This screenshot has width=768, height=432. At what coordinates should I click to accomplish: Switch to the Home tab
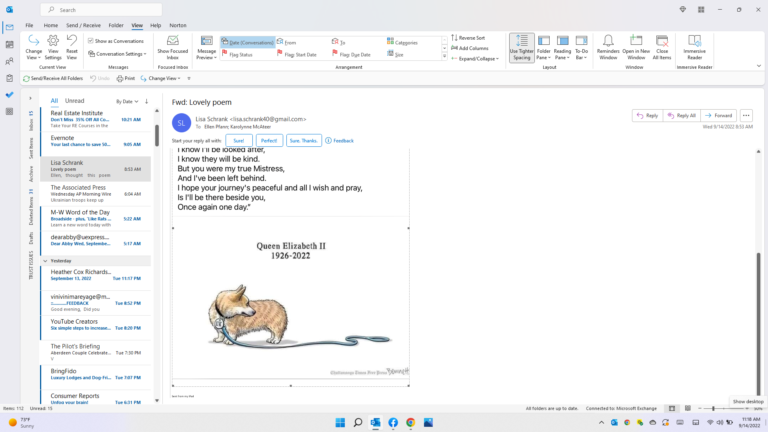50,25
